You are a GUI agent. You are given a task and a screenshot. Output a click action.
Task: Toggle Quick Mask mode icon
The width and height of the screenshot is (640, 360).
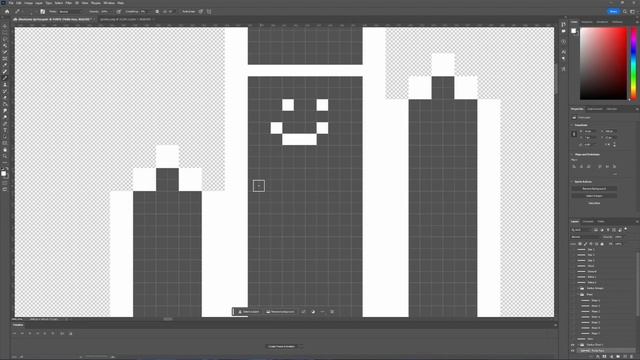click(5, 183)
